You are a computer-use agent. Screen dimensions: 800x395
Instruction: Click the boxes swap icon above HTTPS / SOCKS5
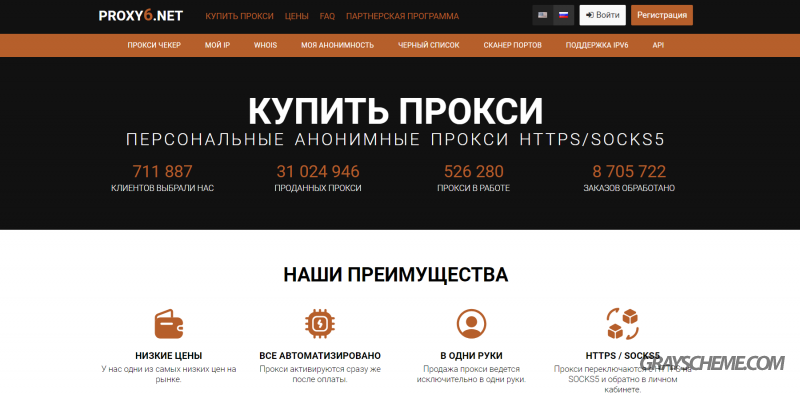(622, 324)
